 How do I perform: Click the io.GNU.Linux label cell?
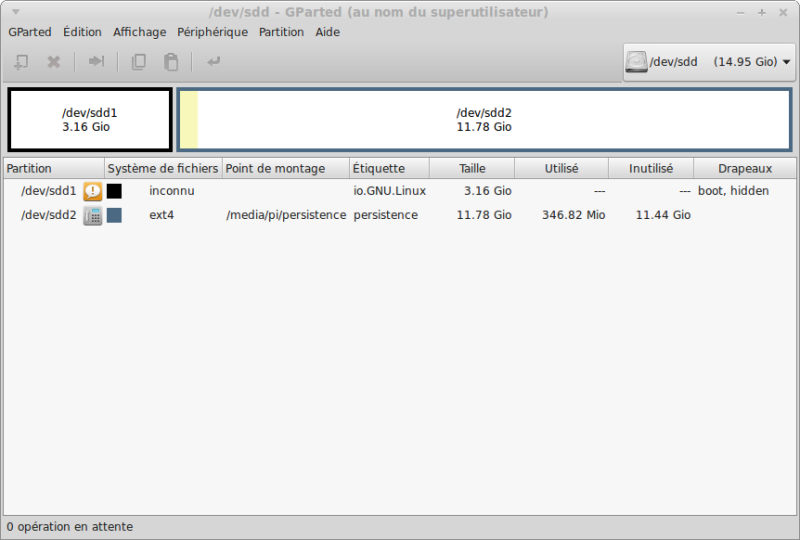coord(389,191)
